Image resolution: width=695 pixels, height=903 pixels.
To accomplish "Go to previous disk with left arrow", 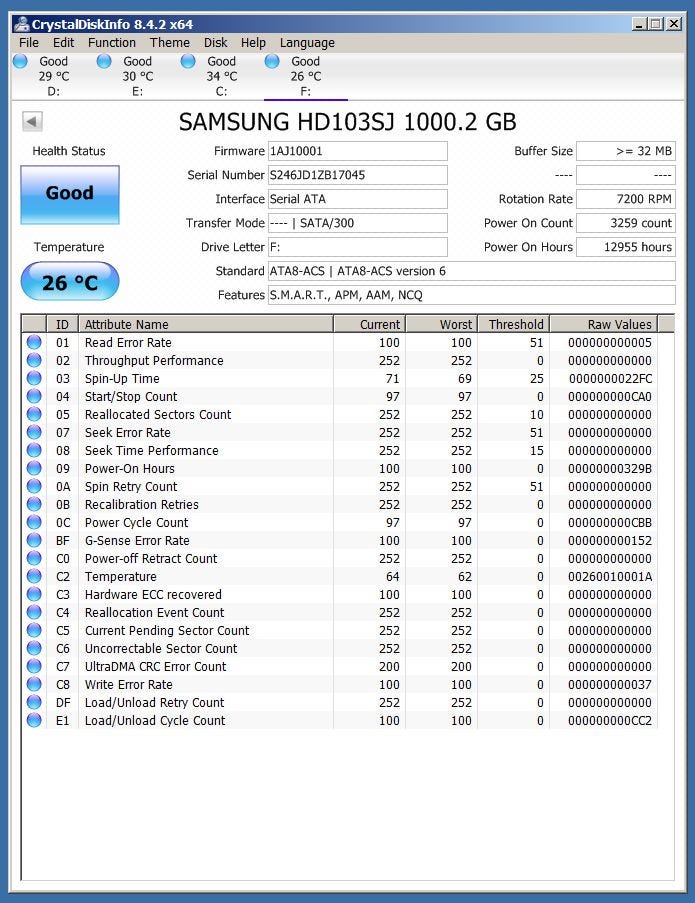I will click(x=32, y=122).
